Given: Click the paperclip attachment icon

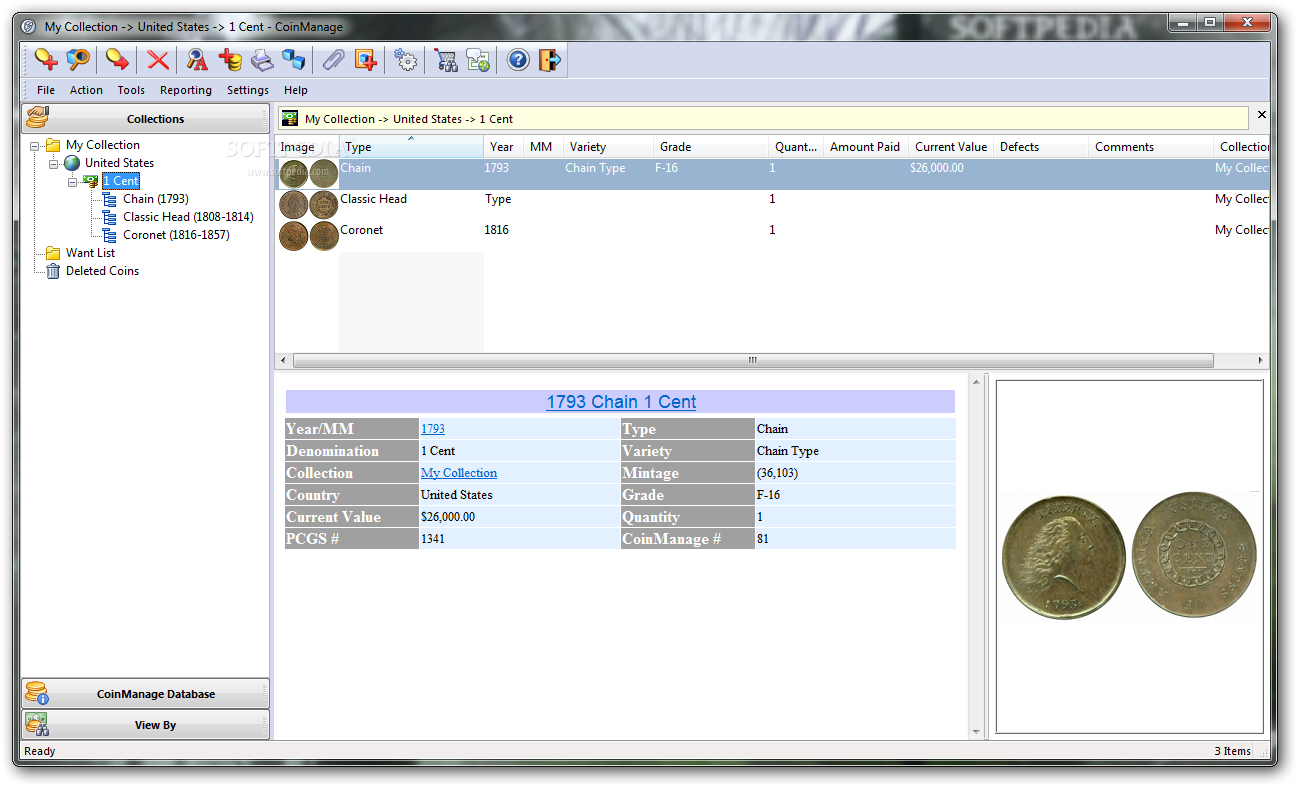Looking at the screenshot, I should [x=333, y=60].
